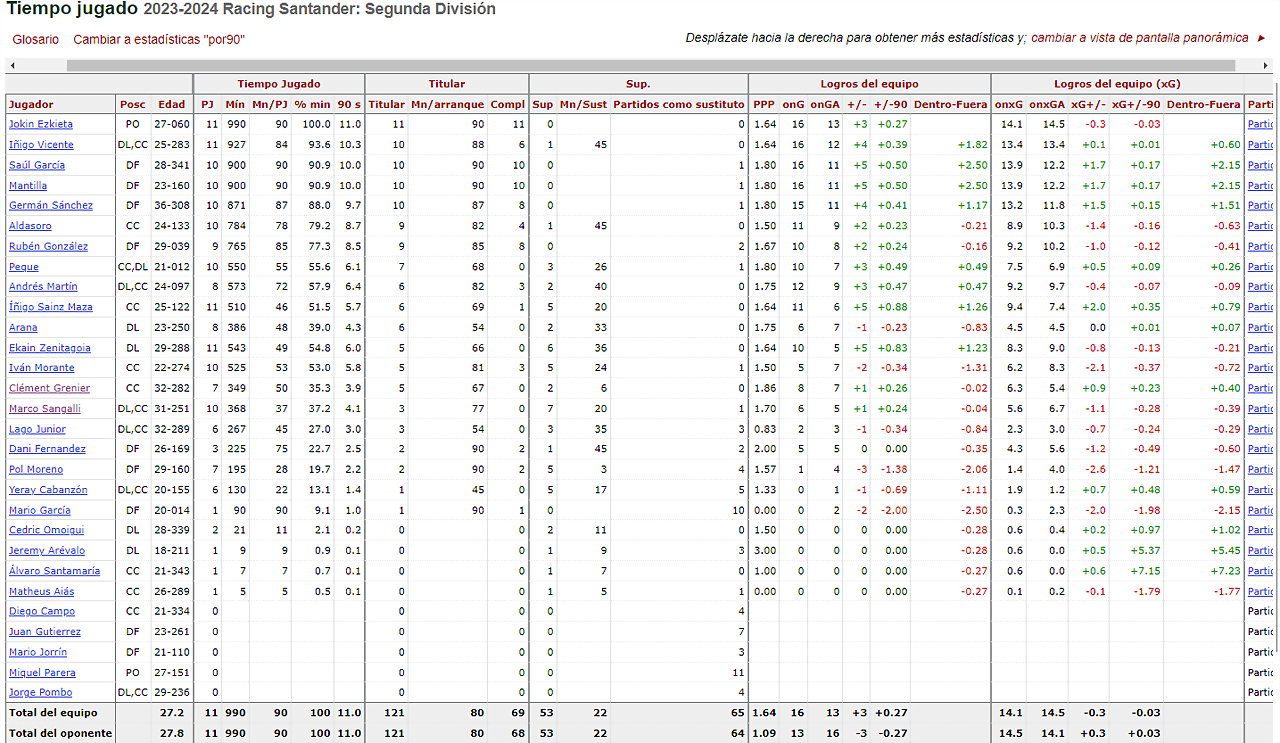Sort table by Edad column header

(171, 104)
